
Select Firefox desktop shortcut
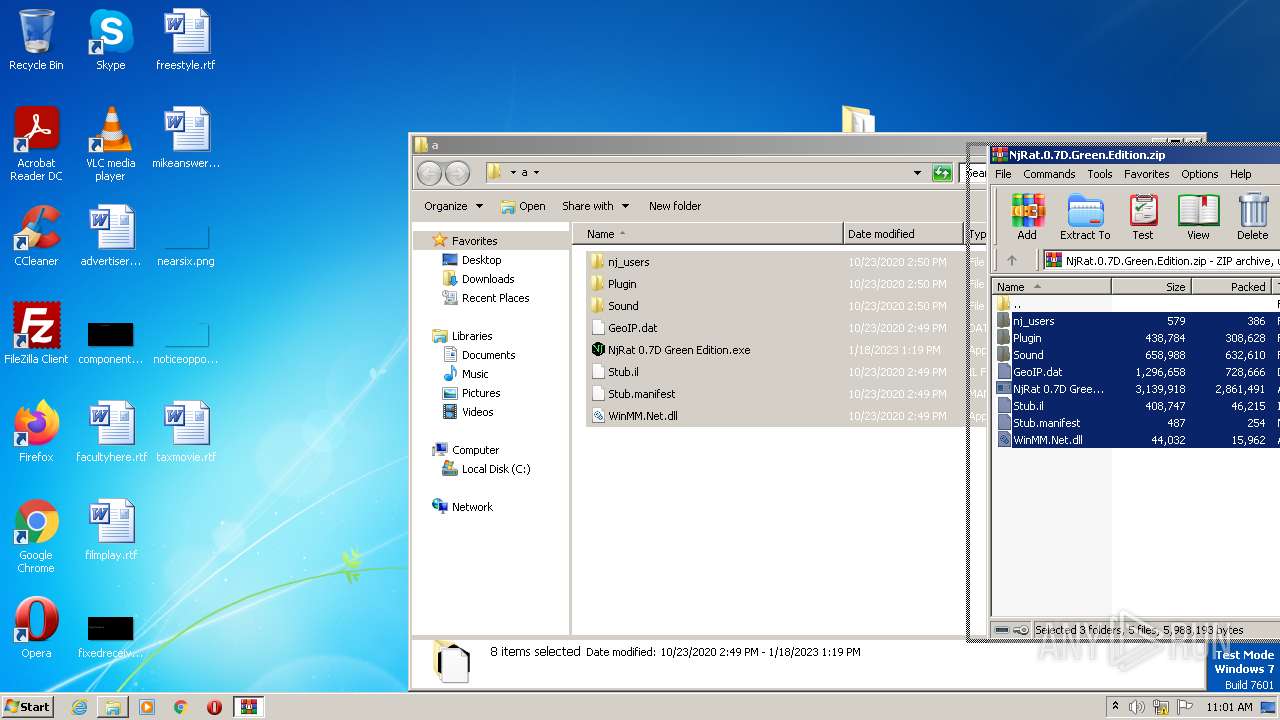coord(36,432)
